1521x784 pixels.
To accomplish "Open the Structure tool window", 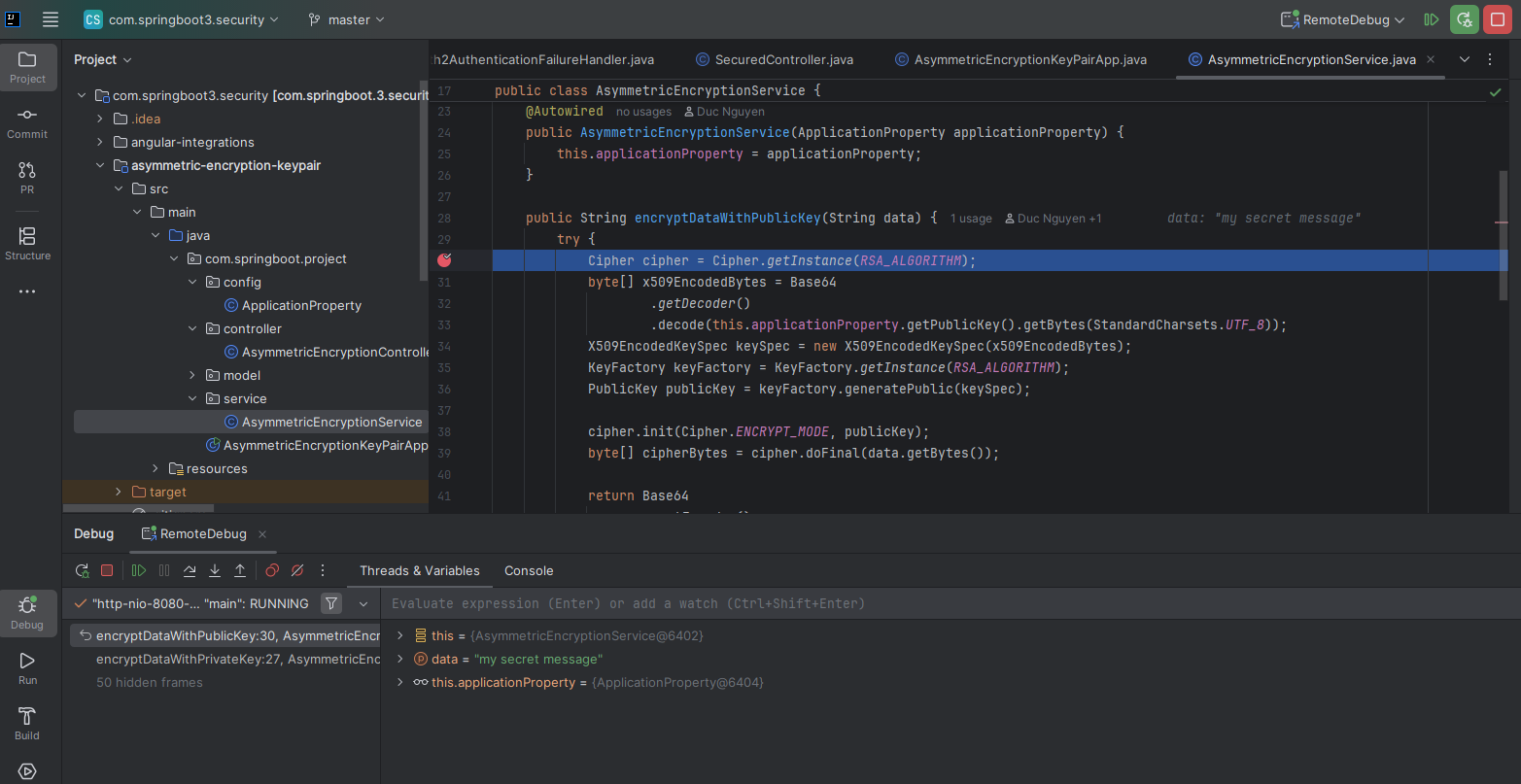I will 27,244.
